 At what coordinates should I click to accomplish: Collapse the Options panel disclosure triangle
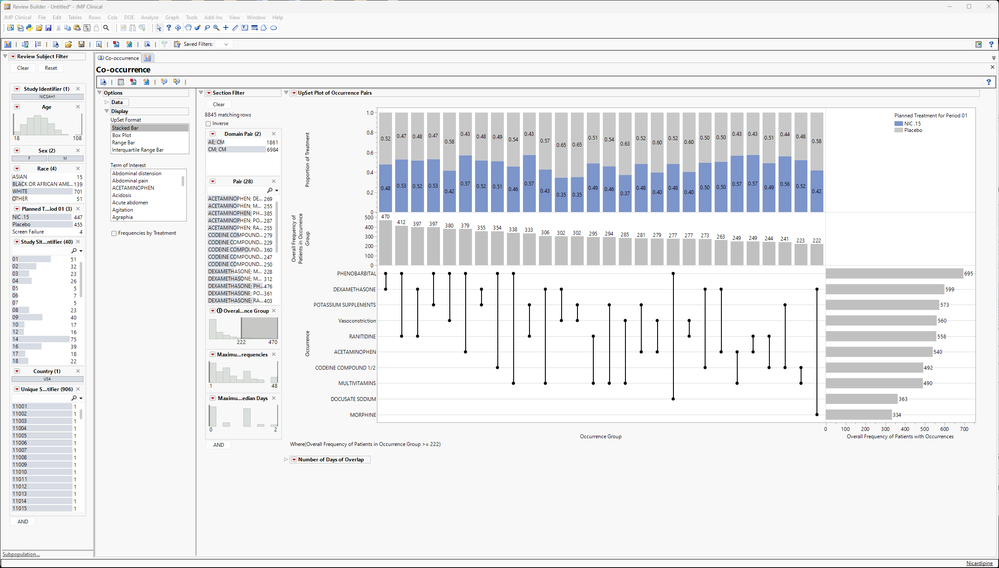(99, 93)
